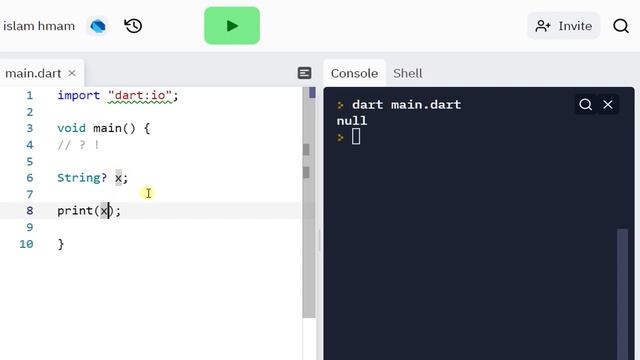Click the String? x; declaration
This screenshot has width=640, height=360.
coord(93,178)
